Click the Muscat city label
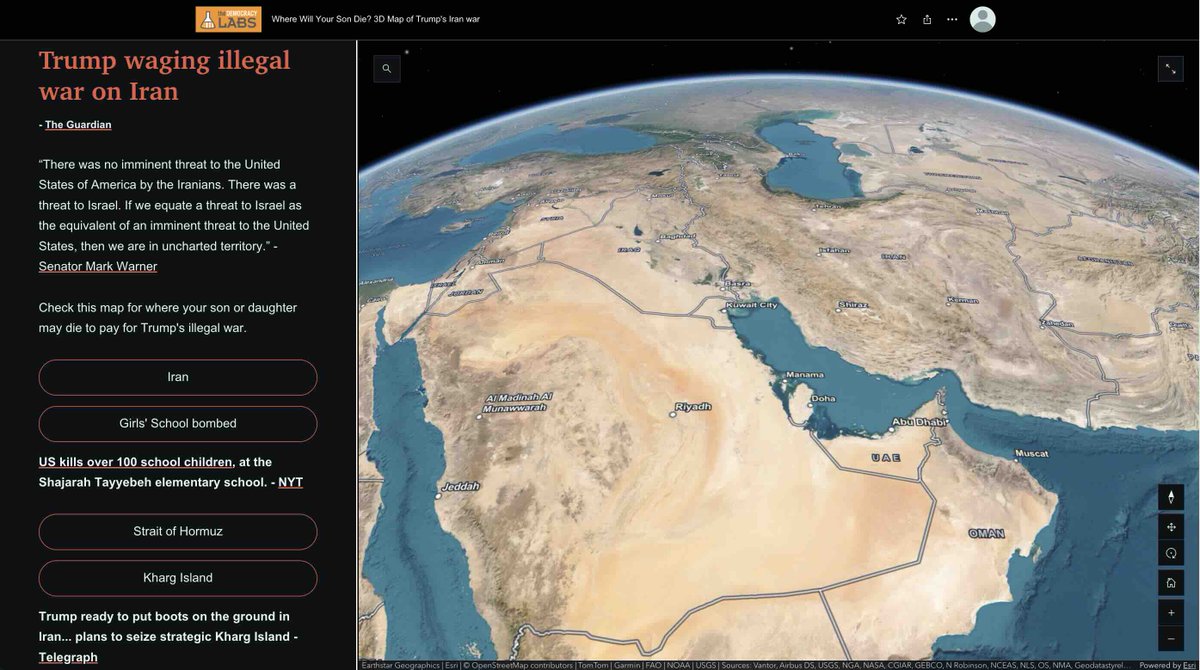 [x=1031, y=453]
